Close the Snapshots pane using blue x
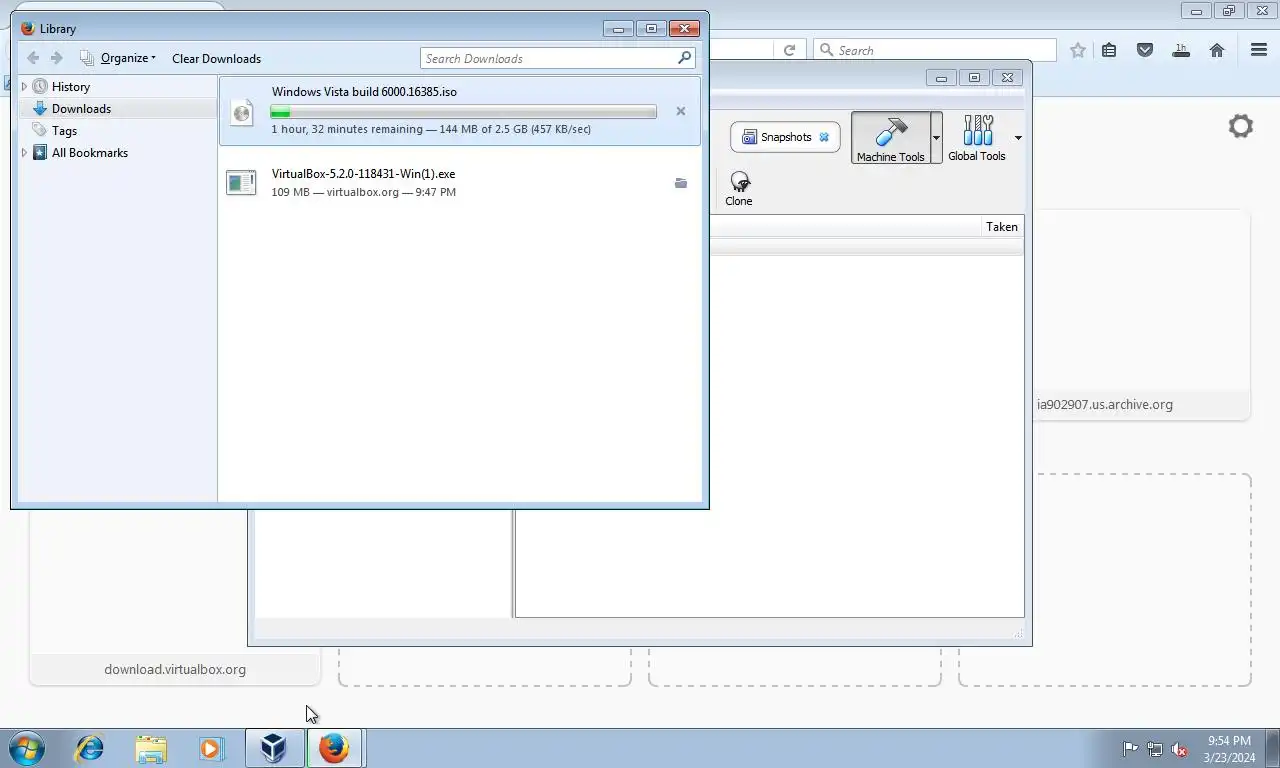Screen dimensions: 1280x768 click(x=824, y=137)
